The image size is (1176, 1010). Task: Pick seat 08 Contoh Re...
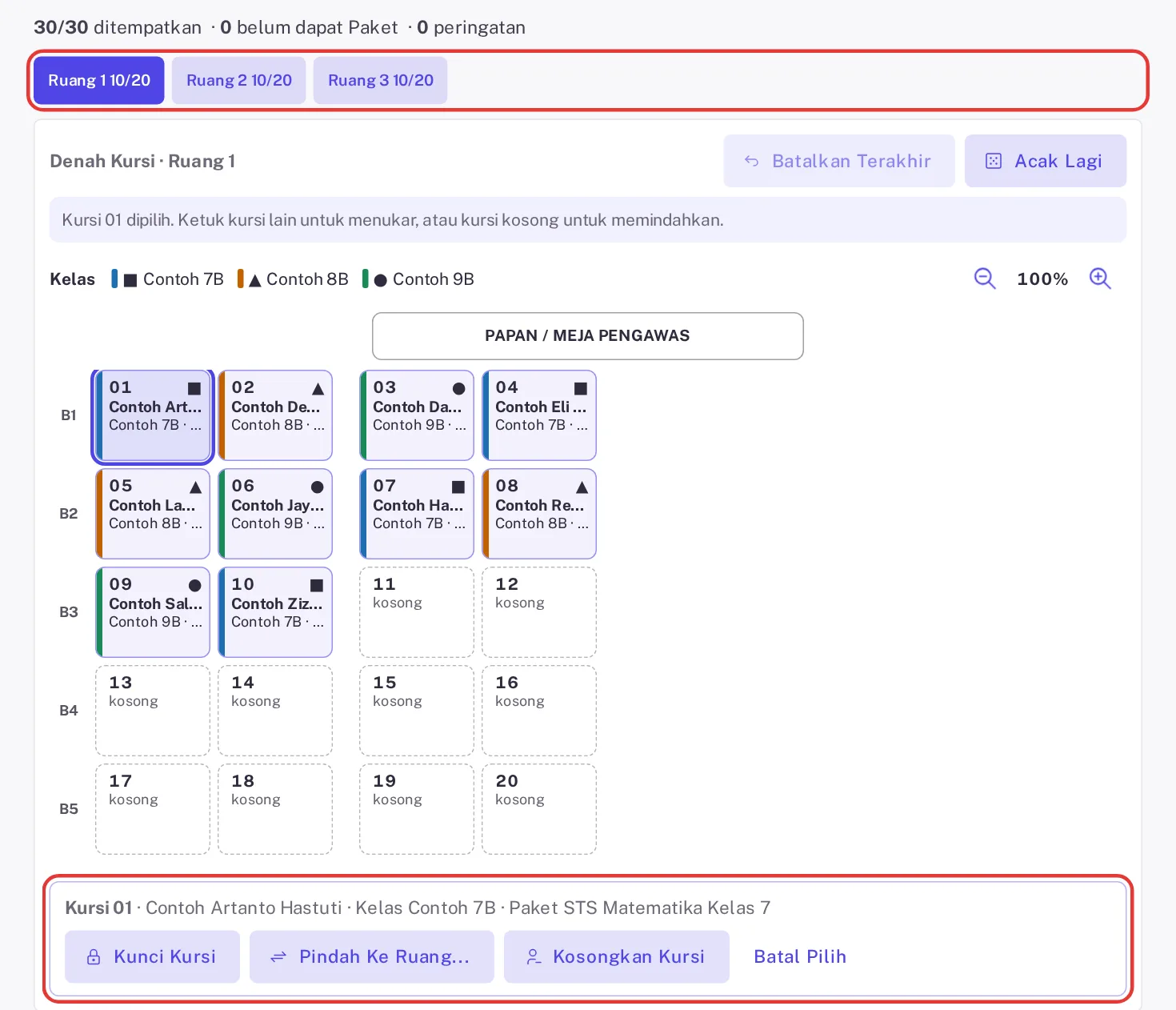click(x=539, y=514)
